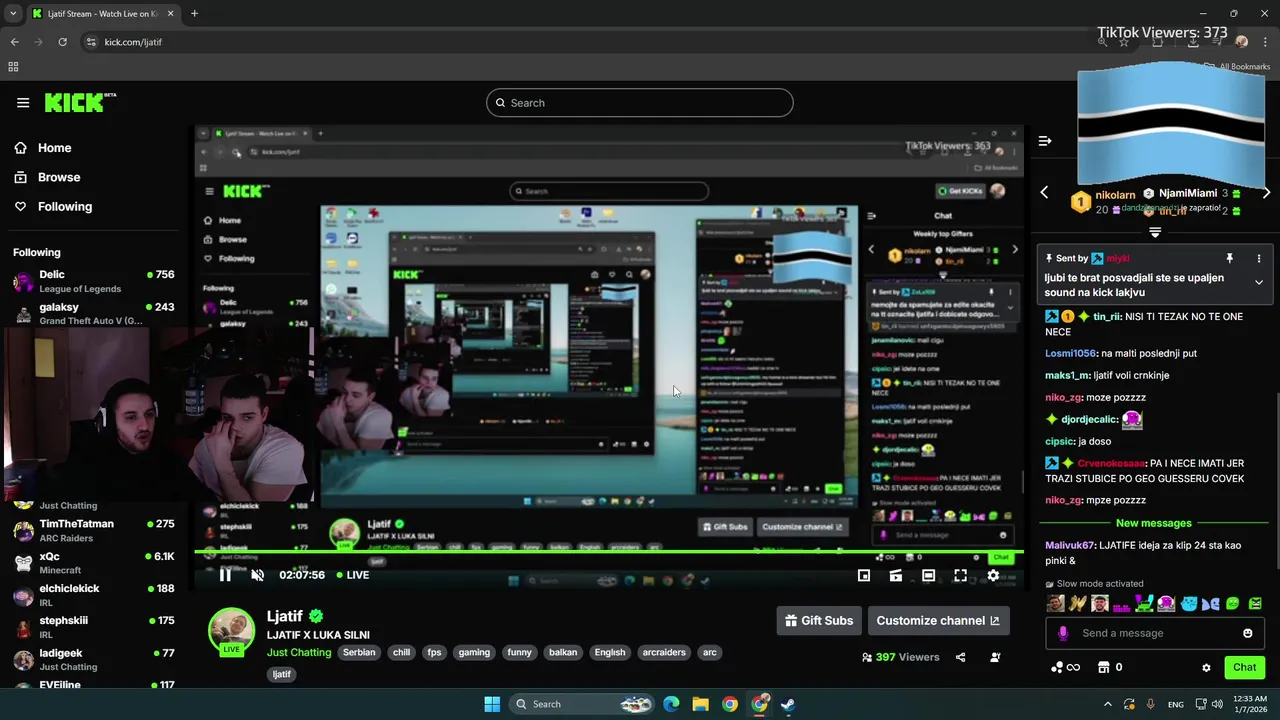Open chat shop icon
The height and width of the screenshot is (720, 1280).
pyautogui.click(x=1104, y=667)
